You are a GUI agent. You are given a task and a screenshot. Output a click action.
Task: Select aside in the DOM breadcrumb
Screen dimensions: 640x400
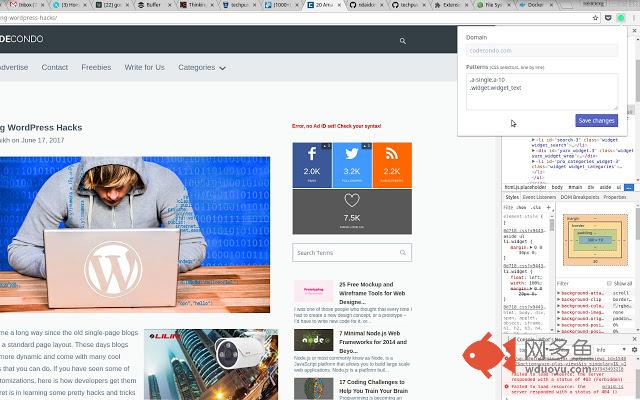(x=605, y=187)
